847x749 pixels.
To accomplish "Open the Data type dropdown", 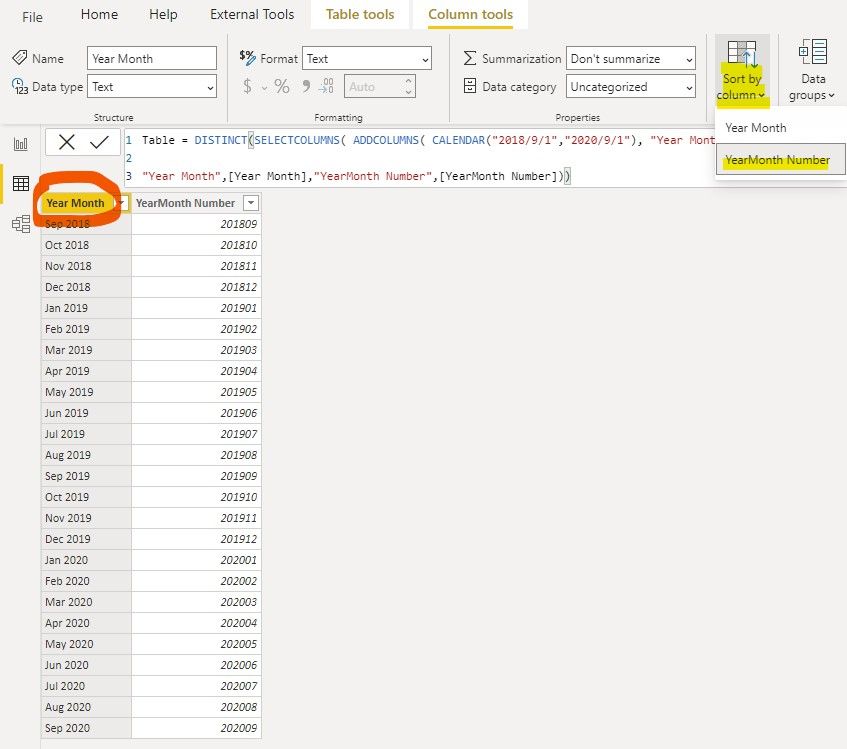I will pos(152,86).
